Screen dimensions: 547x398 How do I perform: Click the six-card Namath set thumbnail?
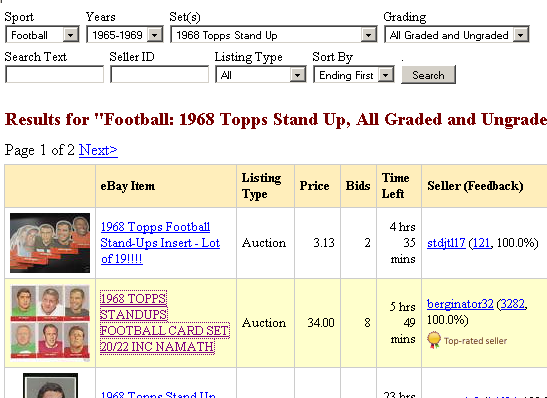[50, 323]
